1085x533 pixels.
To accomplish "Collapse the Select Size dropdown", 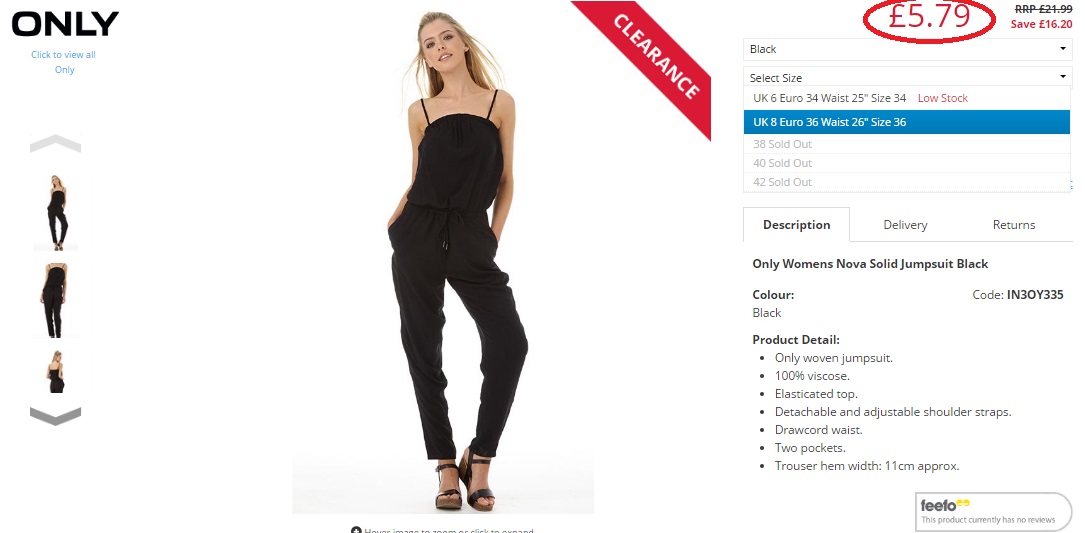I will coord(907,77).
